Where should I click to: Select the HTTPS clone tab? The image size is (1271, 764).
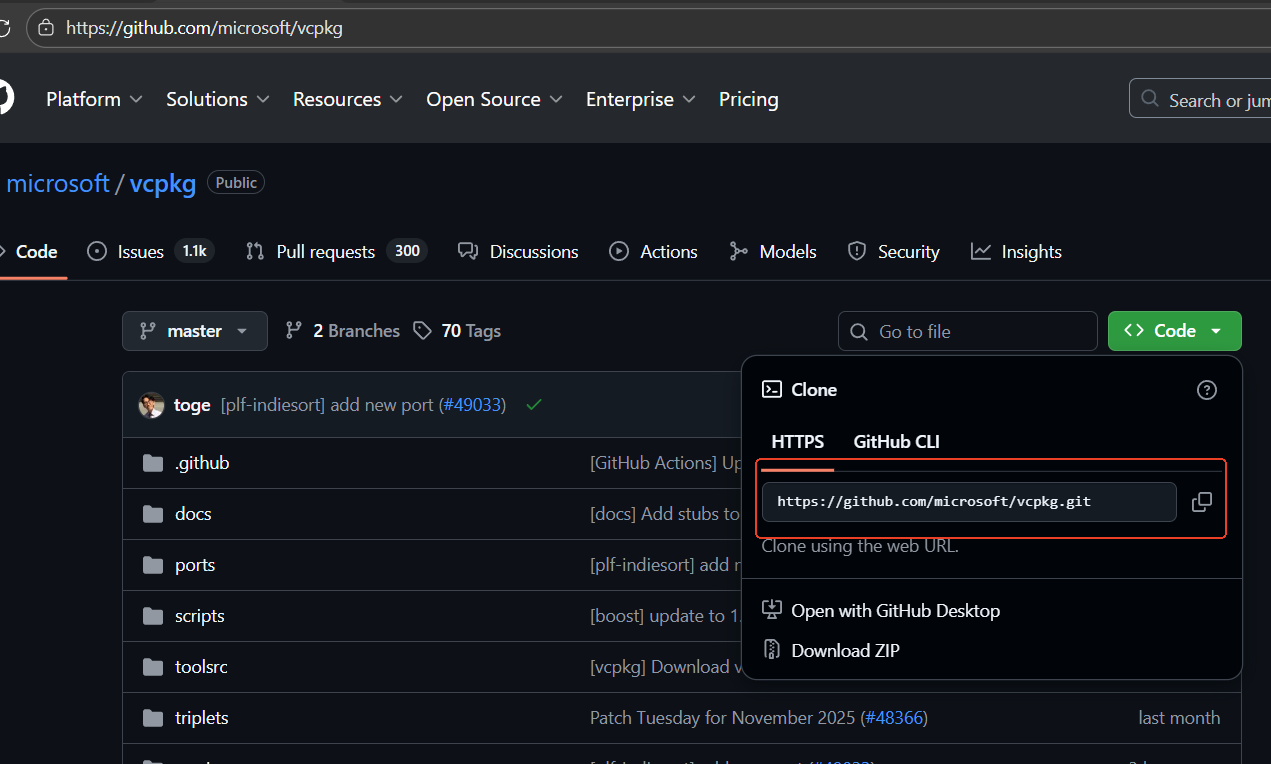coord(797,442)
